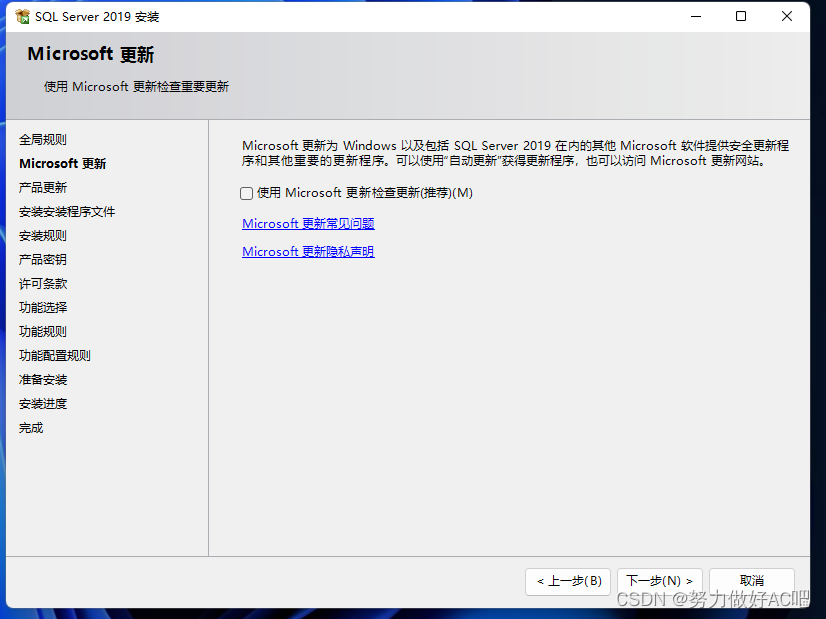Close the SQL Server 2019 setup window

pyautogui.click(x=786, y=16)
